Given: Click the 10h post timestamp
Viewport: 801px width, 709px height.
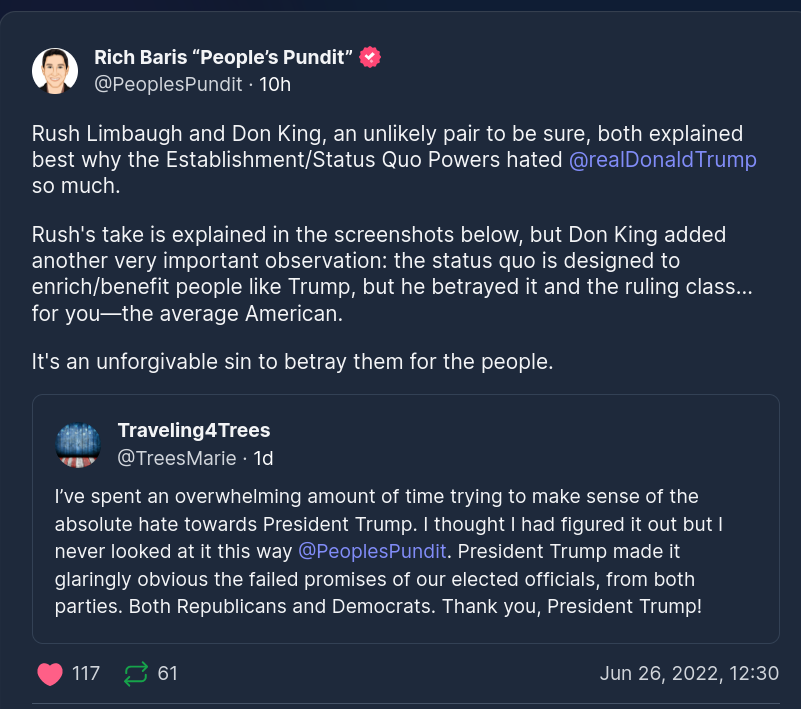Looking at the screenshot, I should (x=275, y=84).
